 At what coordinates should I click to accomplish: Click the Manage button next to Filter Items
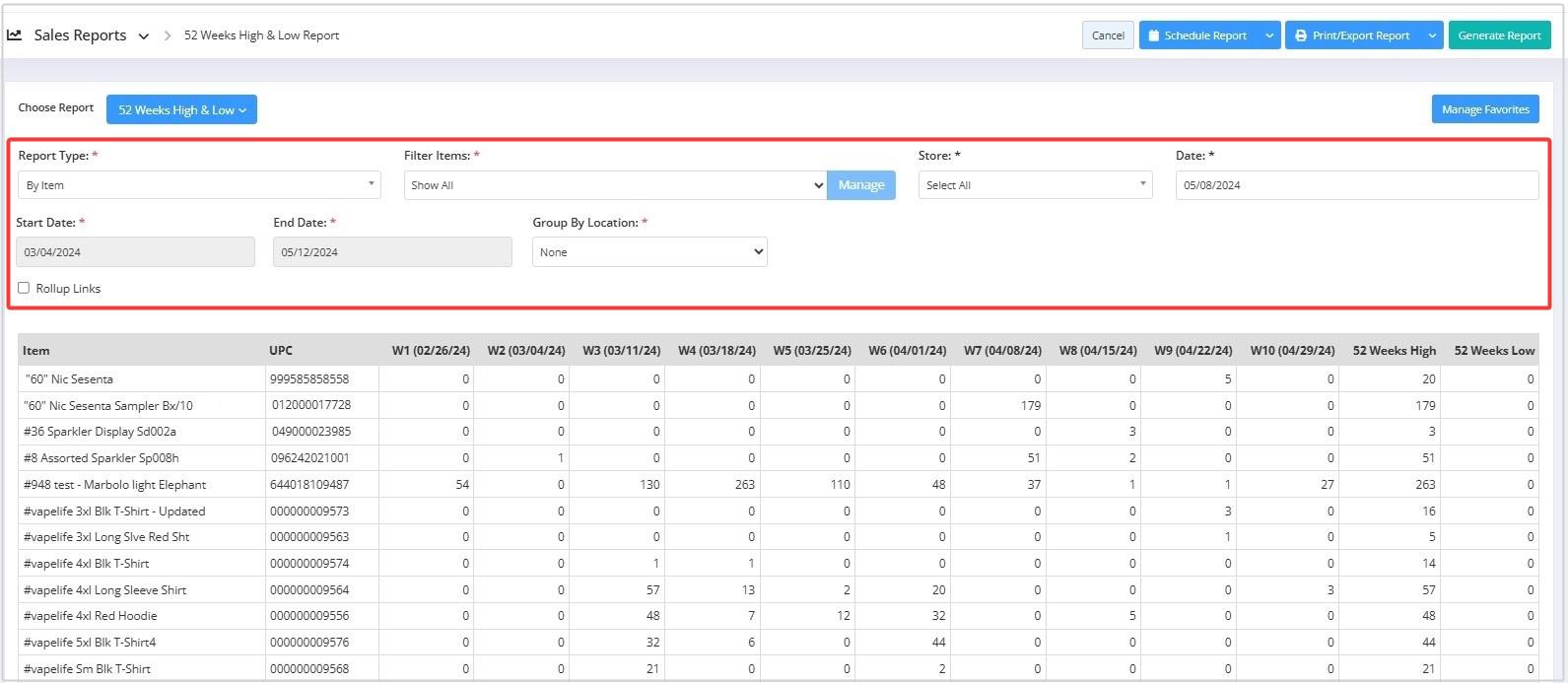tap(861, 185)
